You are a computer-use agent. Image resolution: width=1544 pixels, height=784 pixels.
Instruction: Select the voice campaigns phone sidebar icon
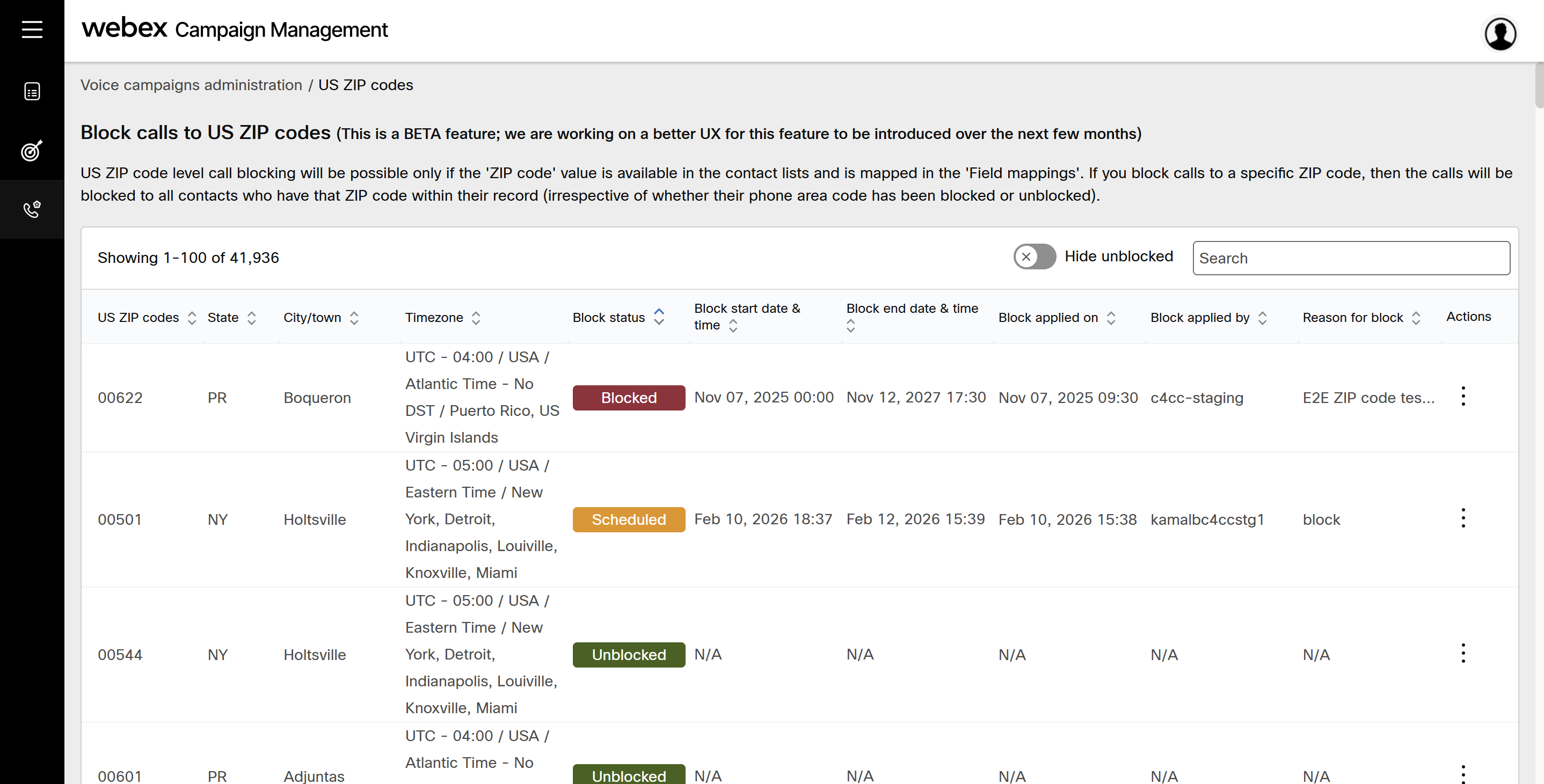(x=32, y=209)
